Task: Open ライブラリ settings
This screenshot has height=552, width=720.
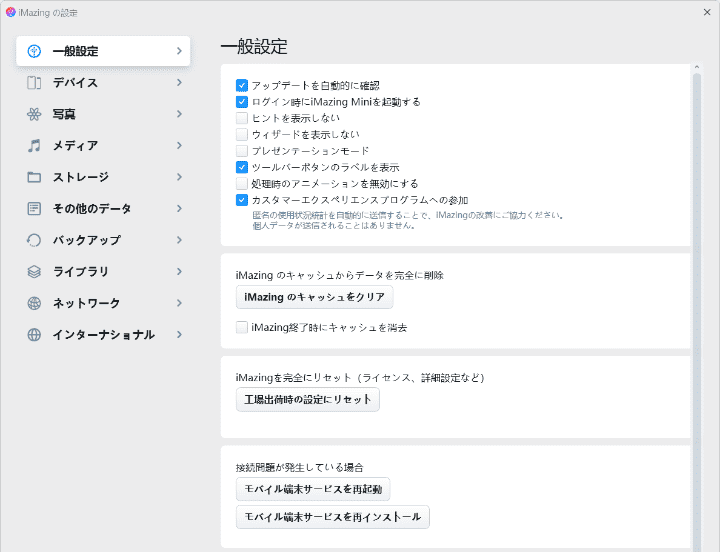Action: 103,272
